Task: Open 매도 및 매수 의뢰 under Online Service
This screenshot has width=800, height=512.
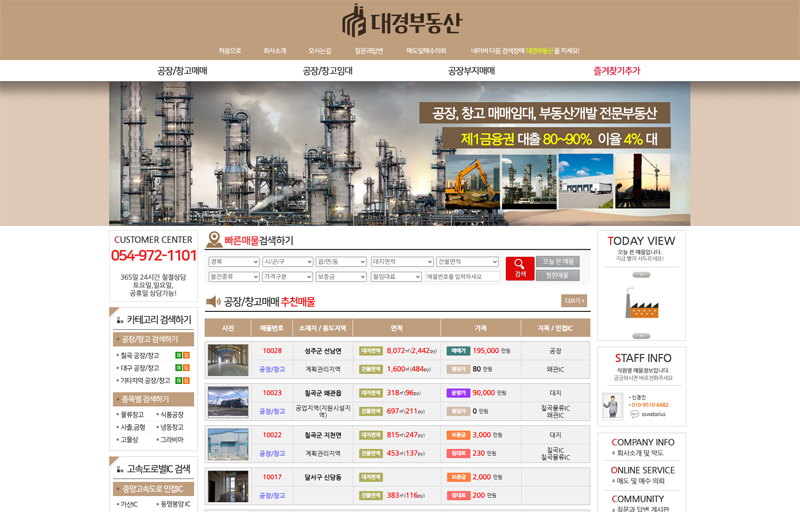Action: tap(640, 481)
